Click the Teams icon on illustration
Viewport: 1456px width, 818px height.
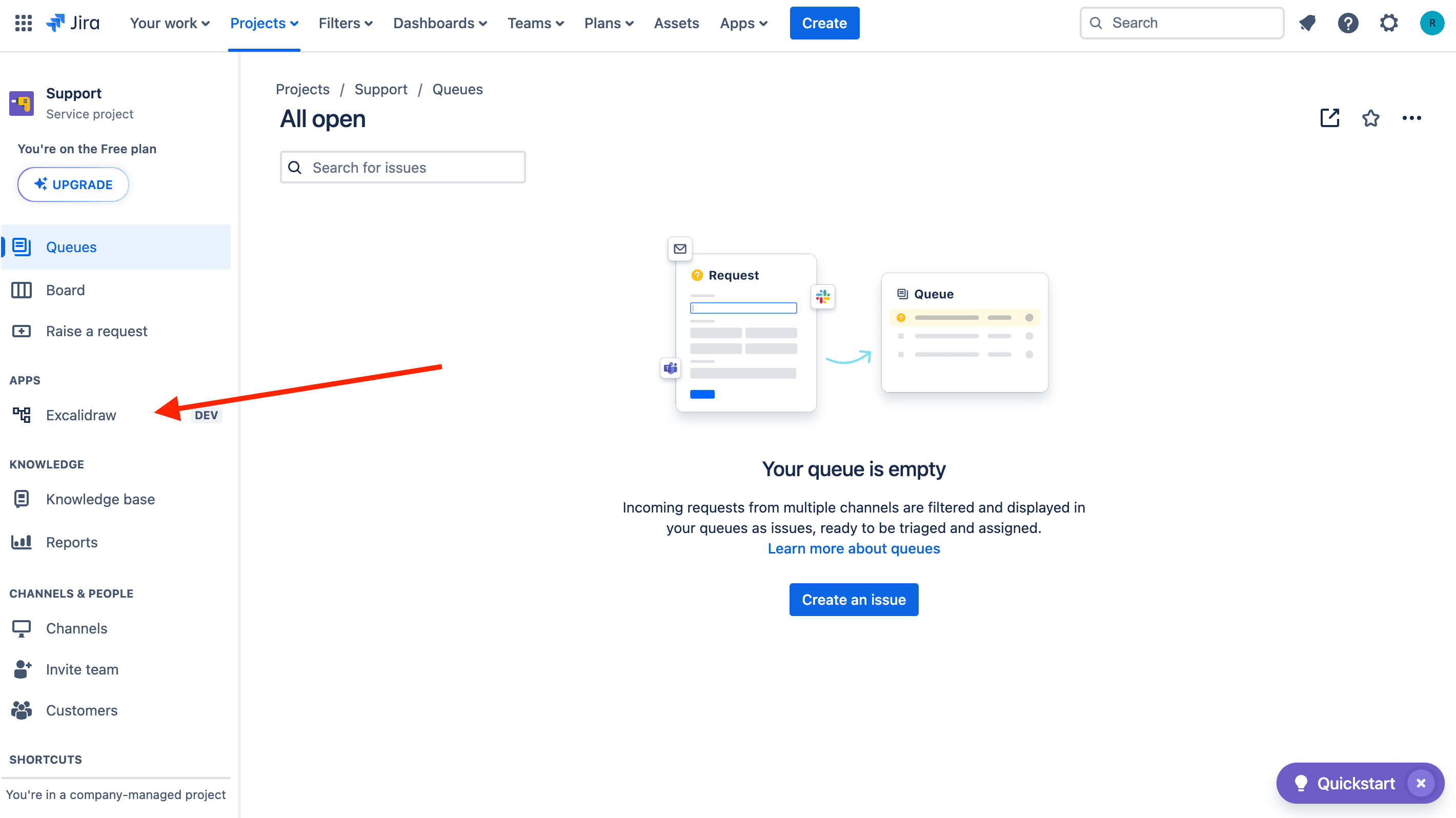click(671, 369)
